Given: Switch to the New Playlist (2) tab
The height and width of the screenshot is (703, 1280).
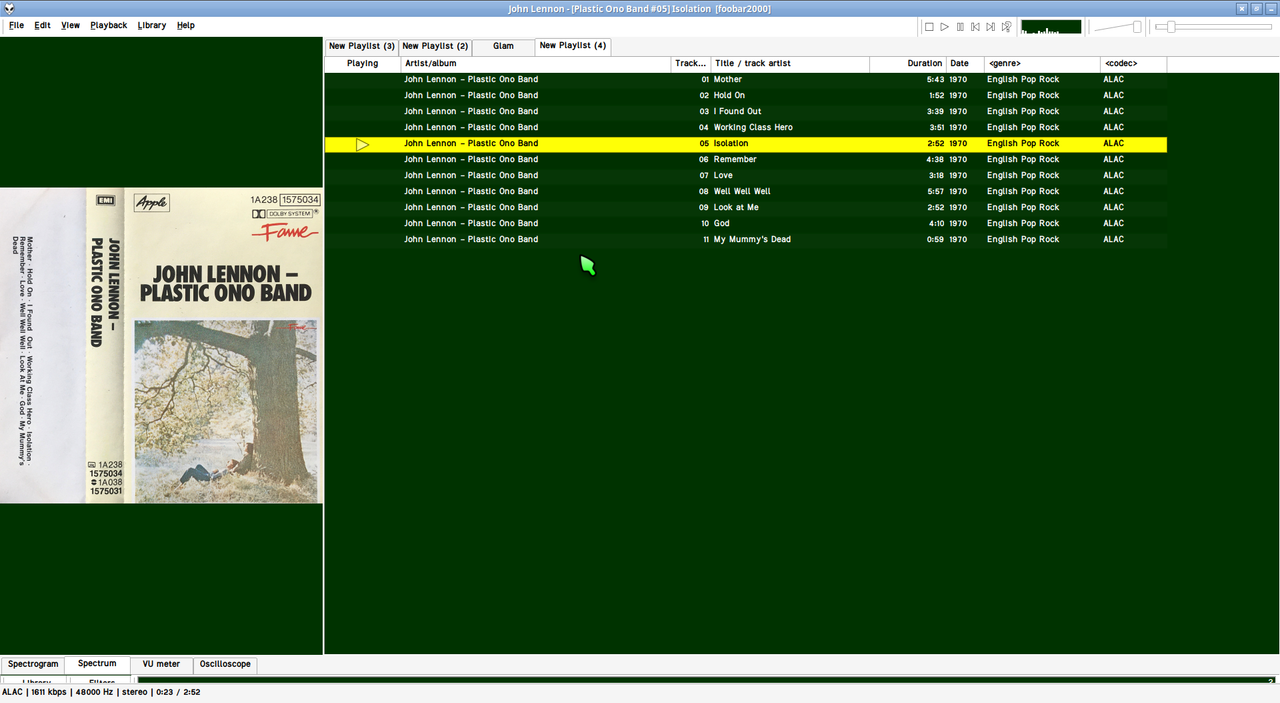Looking at the screenshot, I should point(435,46).
